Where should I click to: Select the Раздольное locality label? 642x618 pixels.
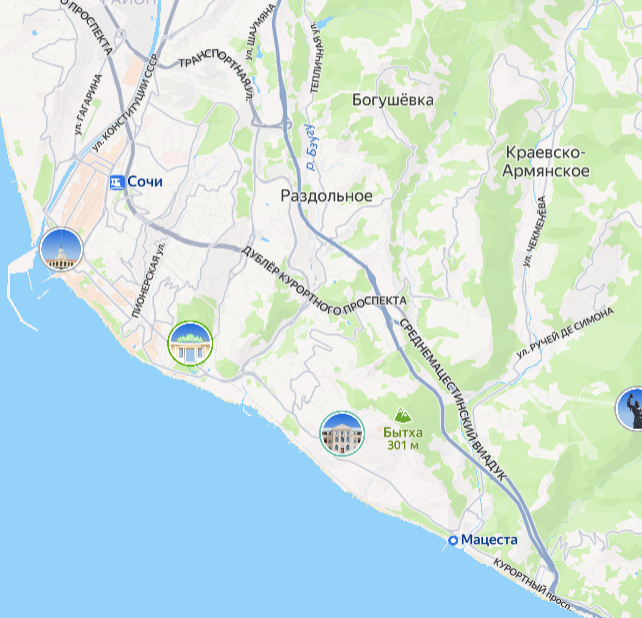click(326, 196)
